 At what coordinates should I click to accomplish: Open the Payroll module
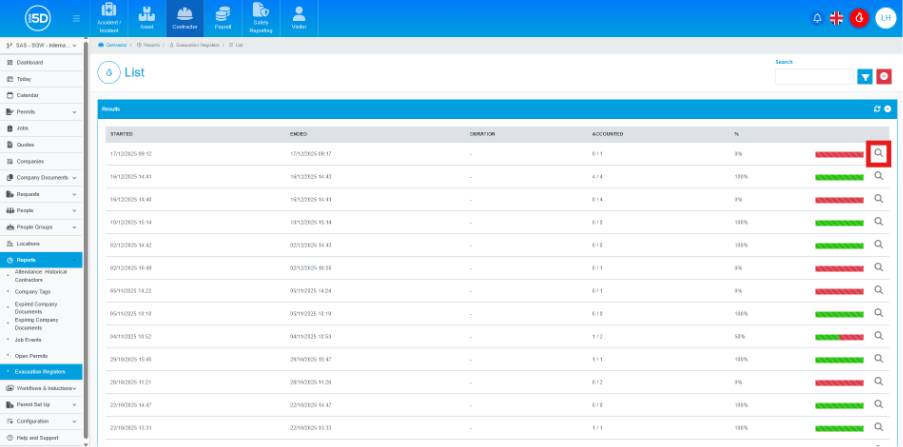[223, 17]
